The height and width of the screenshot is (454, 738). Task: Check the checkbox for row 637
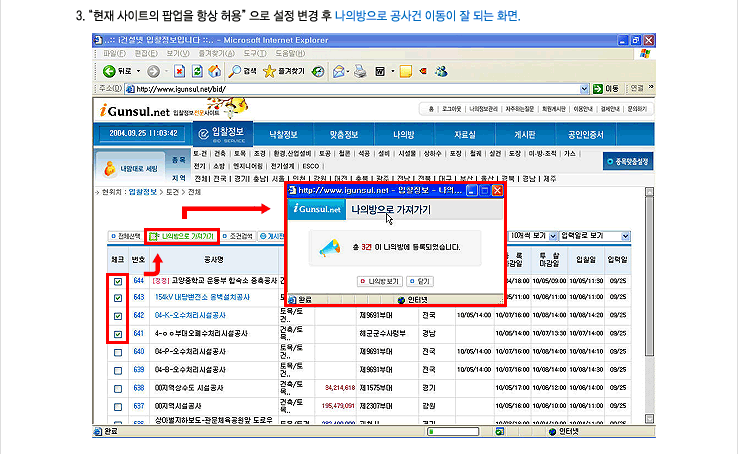118,407
